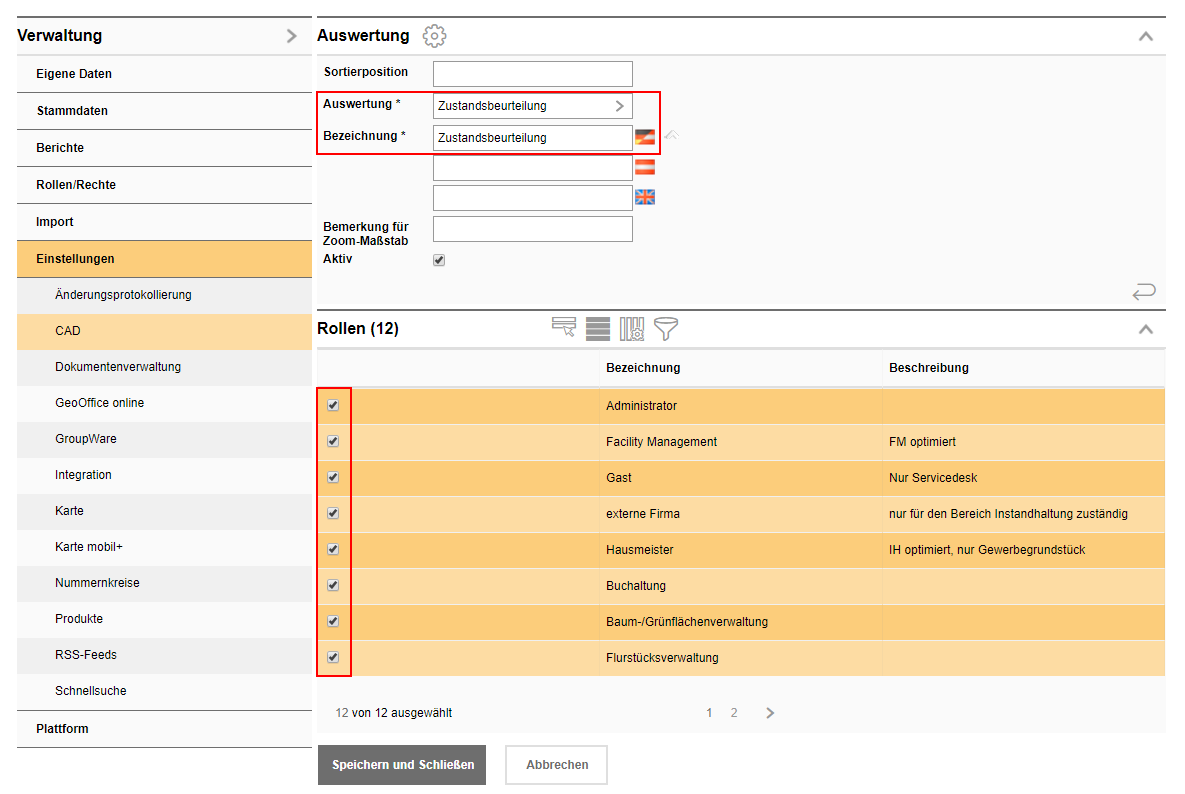Open the Dokumentenverwaltung settings entry

click(x=118, y=367)
